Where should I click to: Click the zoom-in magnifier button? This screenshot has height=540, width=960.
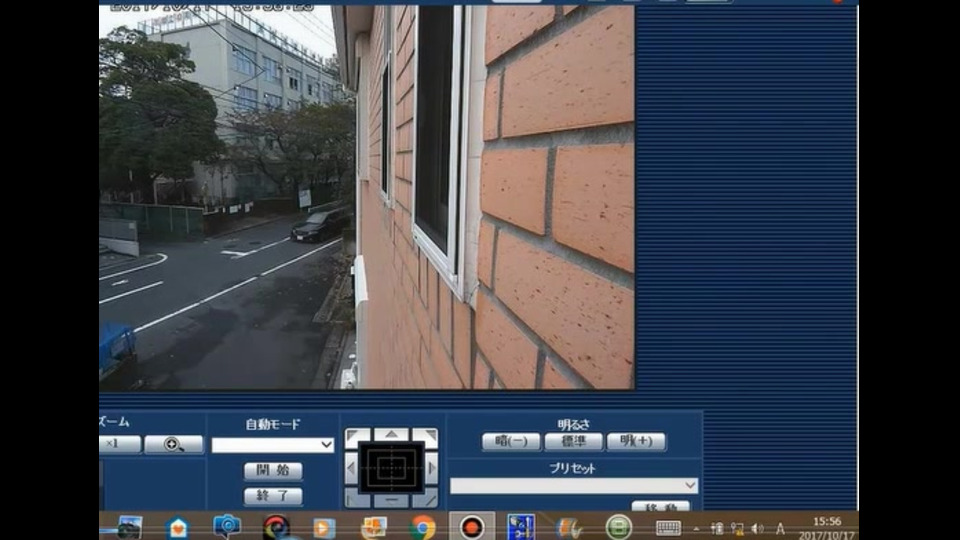point(174,444)
